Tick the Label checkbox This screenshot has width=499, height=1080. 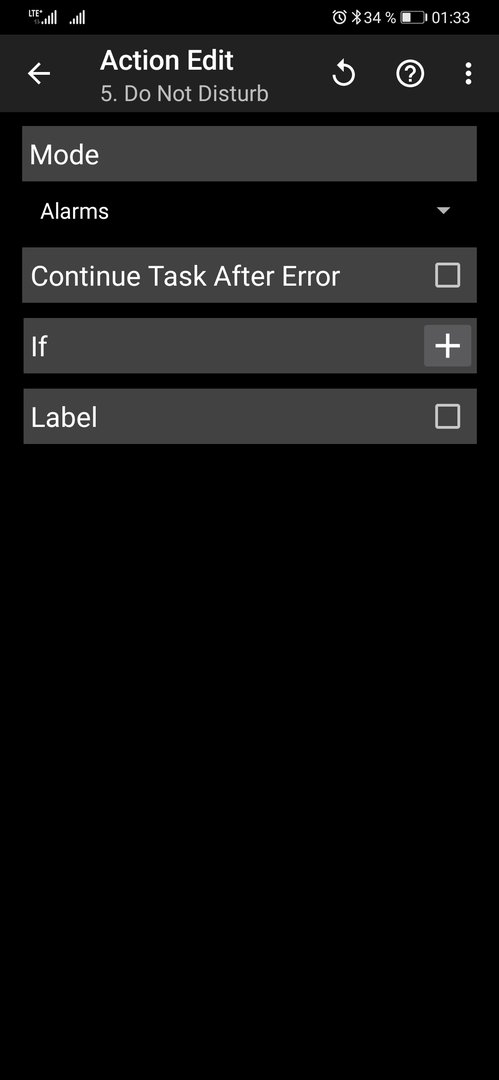pyautogui.click(x=447, y=416)
